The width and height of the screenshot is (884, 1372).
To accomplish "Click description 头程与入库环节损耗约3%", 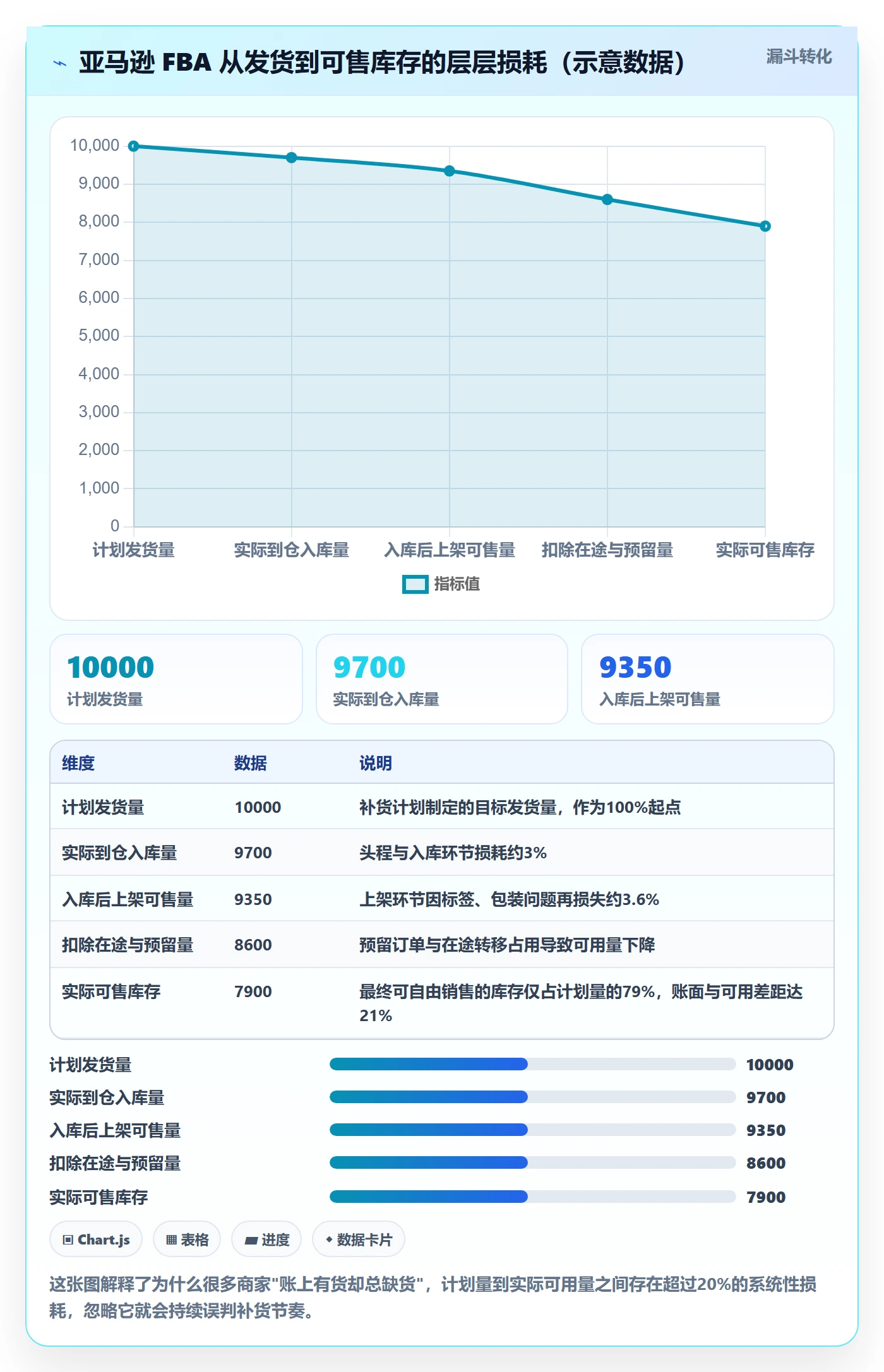I will pos(453,853).
